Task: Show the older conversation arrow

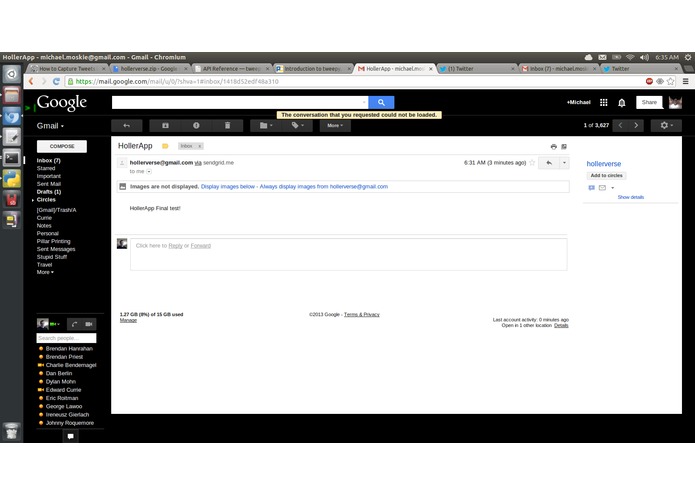Action: click(x=636, y=125)
